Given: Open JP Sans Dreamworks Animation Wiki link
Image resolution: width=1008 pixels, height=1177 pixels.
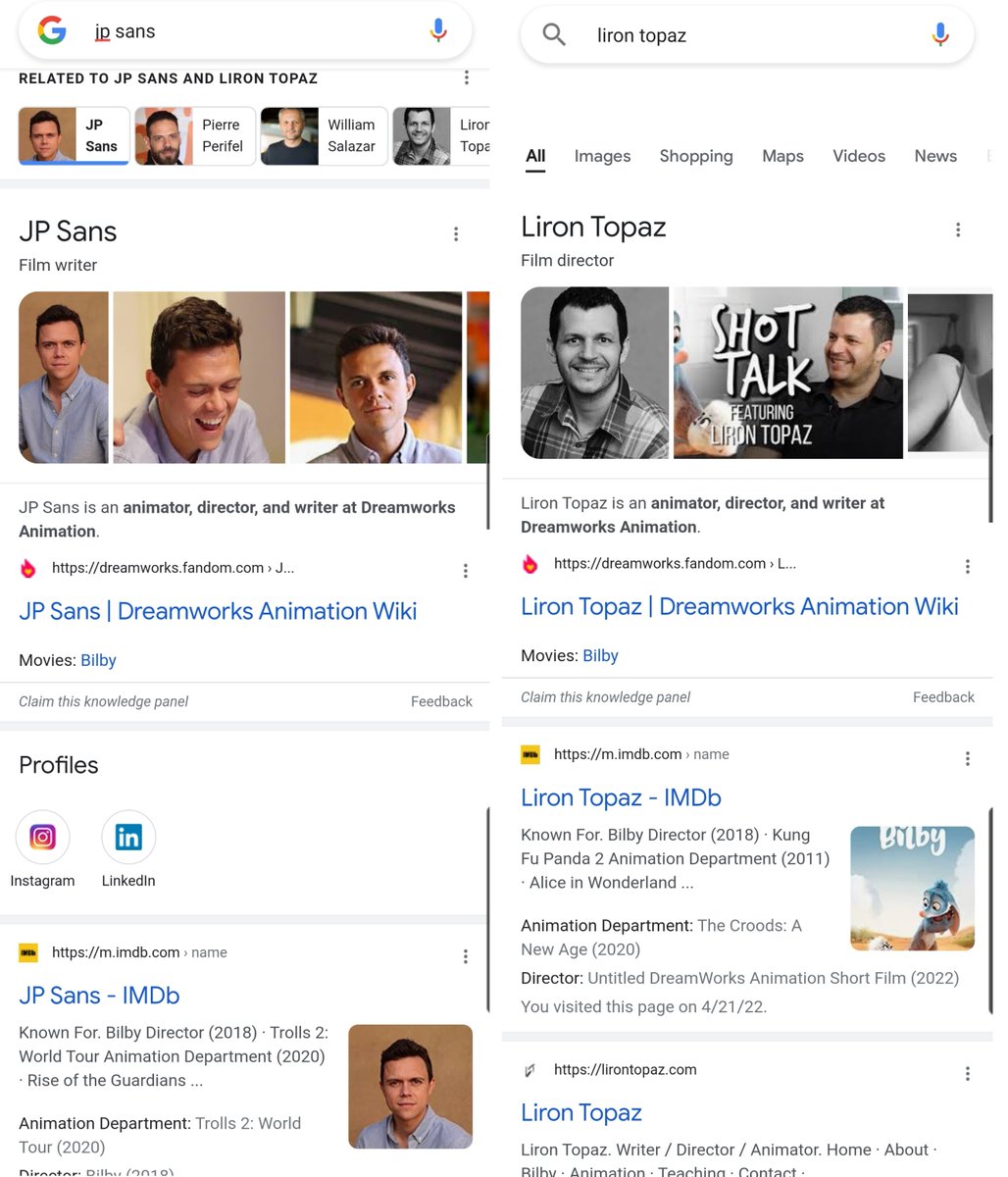Looking at the screenshot, I should pos(218,611).
